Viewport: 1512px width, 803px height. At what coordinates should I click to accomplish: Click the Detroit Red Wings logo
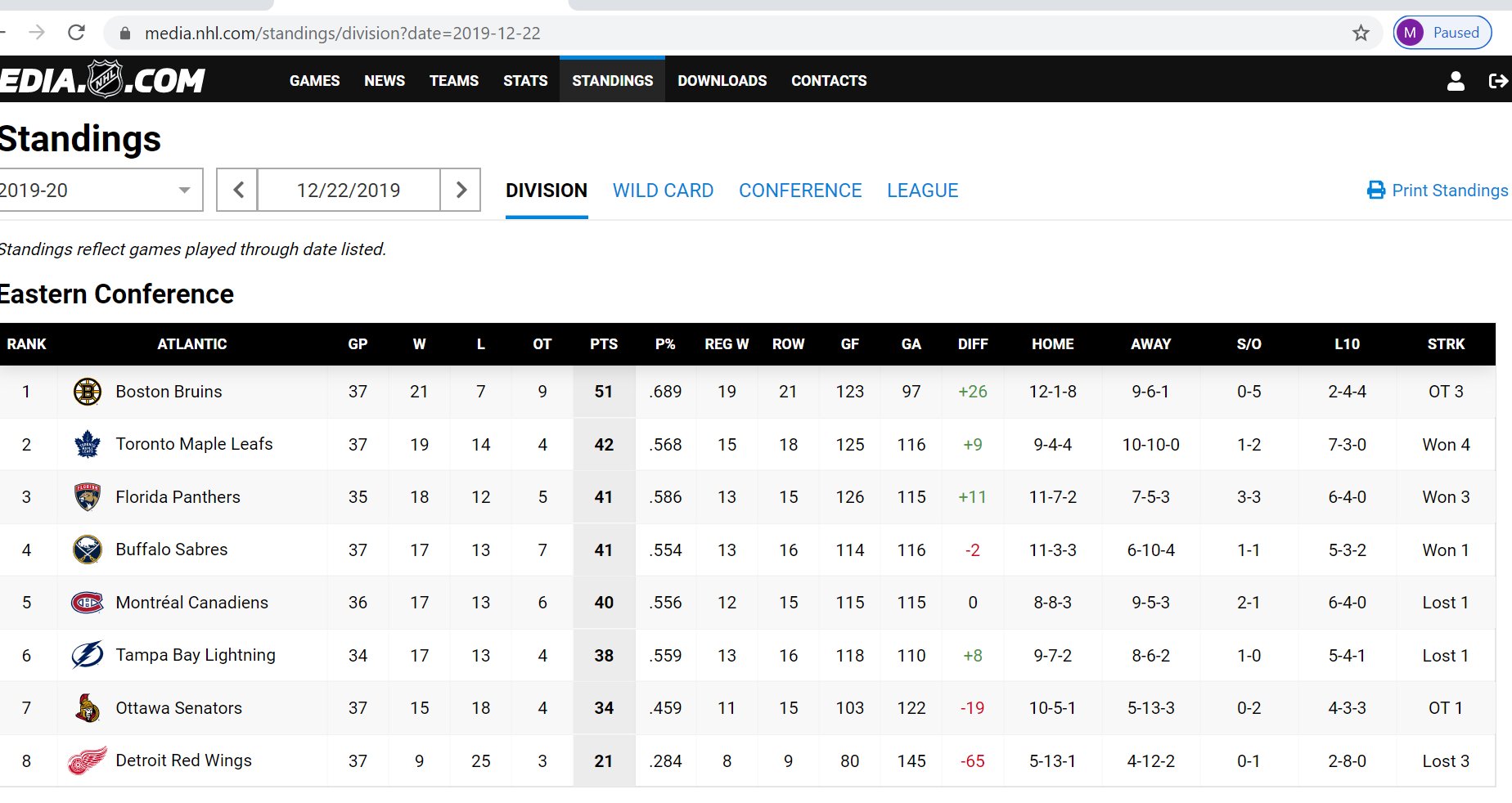tap(88, 760)
